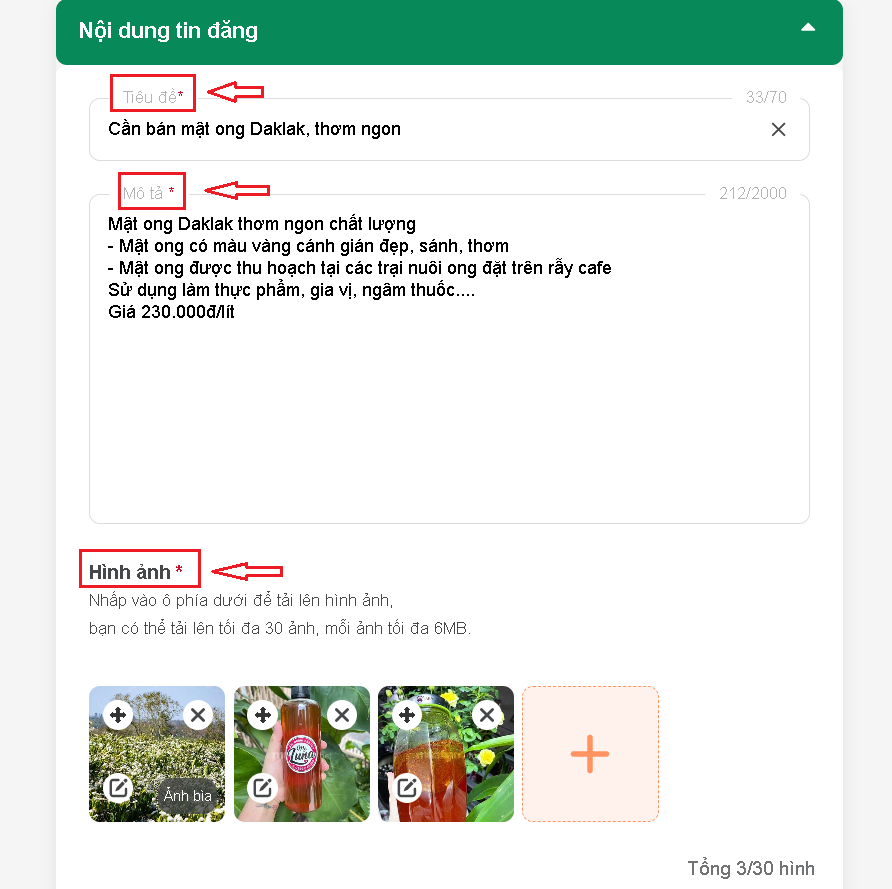Screen dimensions: 892x889
Task: Click the hint 'Nhấp vào ô phía dưới để tải lên hình ảnh'
Action: (241, 601)
